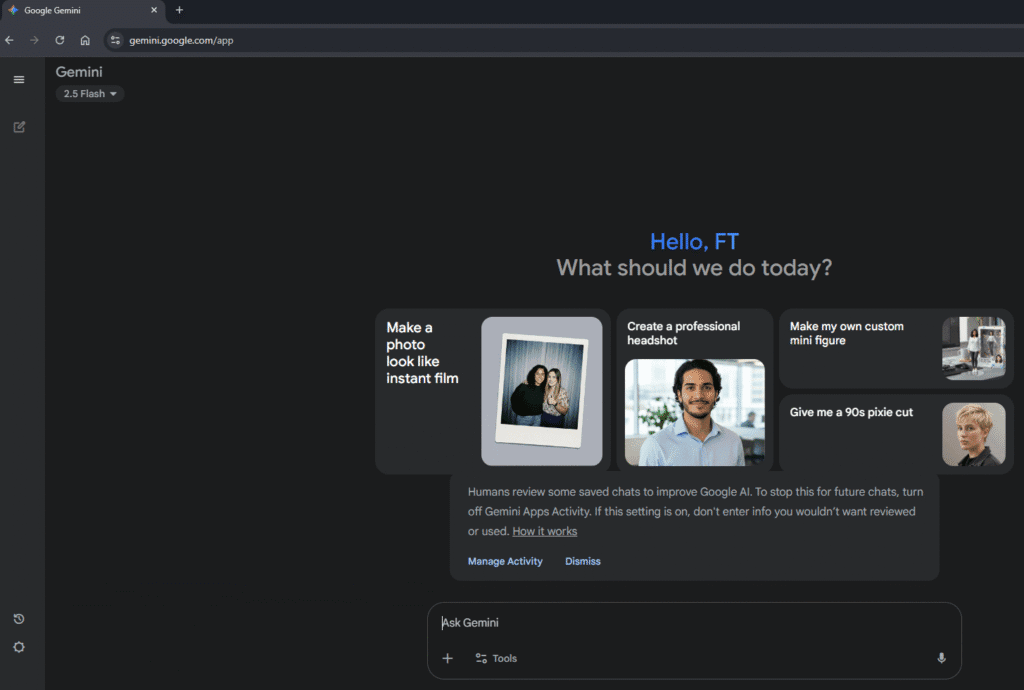
Task: Expand the 2.5 Flash model dropdown
Action: [90, 94]
